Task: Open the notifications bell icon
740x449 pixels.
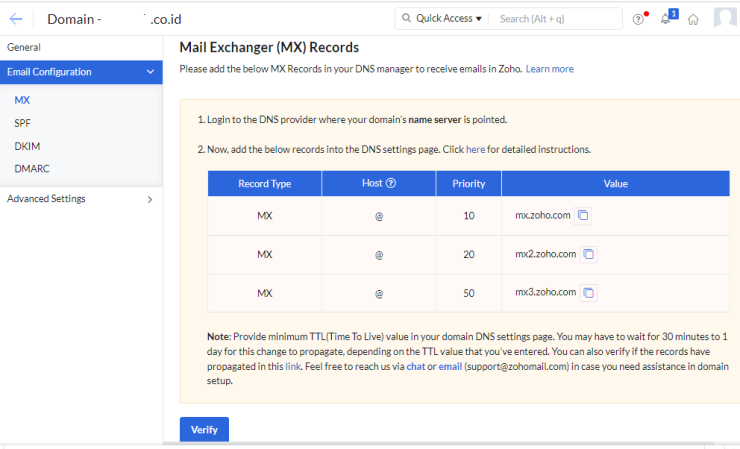Action: pyautogui.click(x=665, y=19)
